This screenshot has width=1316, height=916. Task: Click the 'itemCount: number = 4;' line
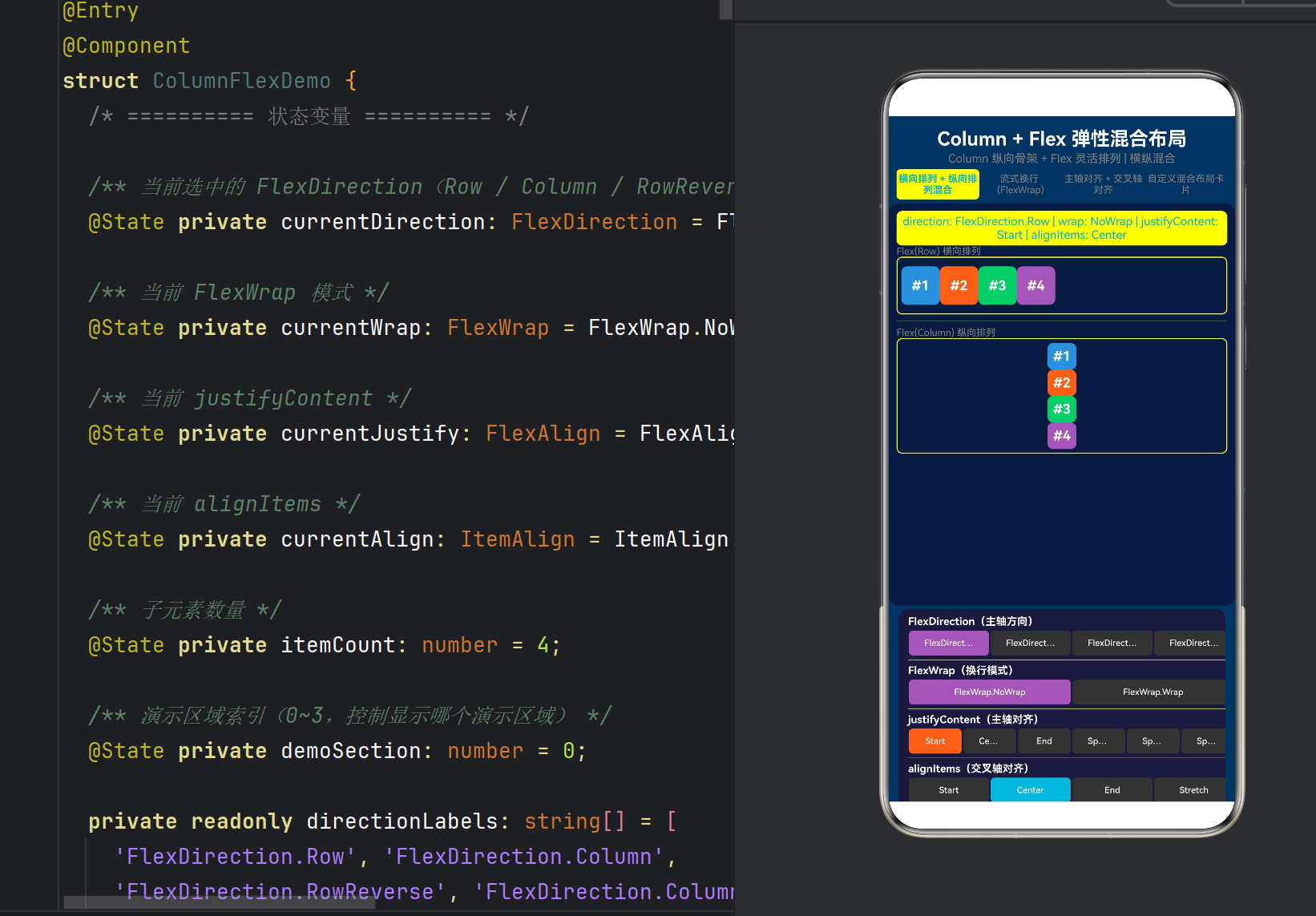(325, 645)
